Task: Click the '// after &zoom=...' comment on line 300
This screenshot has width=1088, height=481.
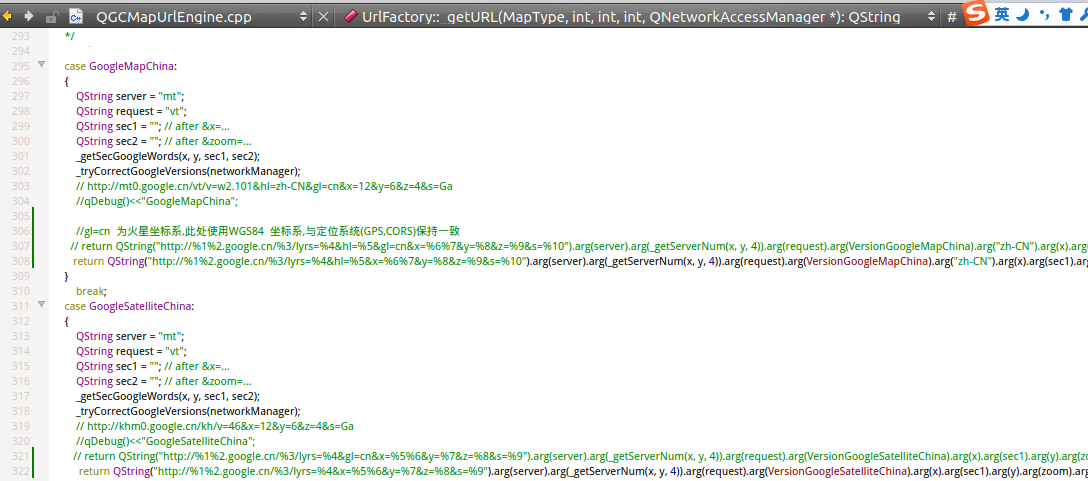Action: tap(208, 142)
